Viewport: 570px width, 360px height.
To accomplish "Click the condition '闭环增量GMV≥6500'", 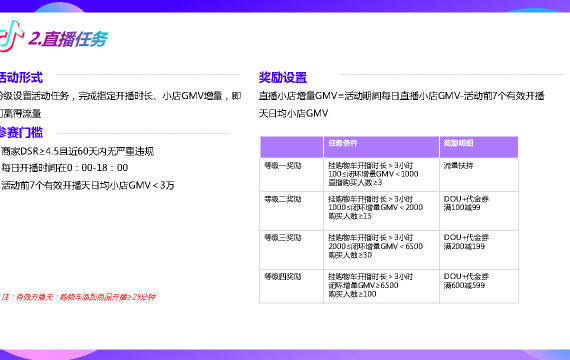I will click(364, 285).
